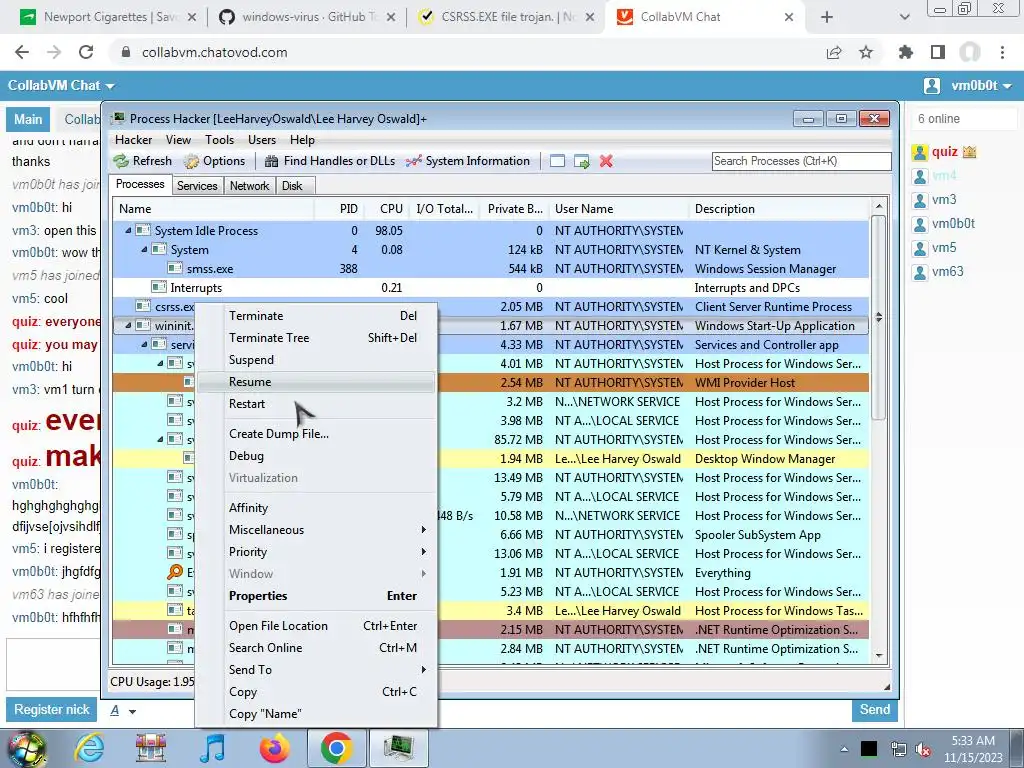Open System Information graph window

468,161
